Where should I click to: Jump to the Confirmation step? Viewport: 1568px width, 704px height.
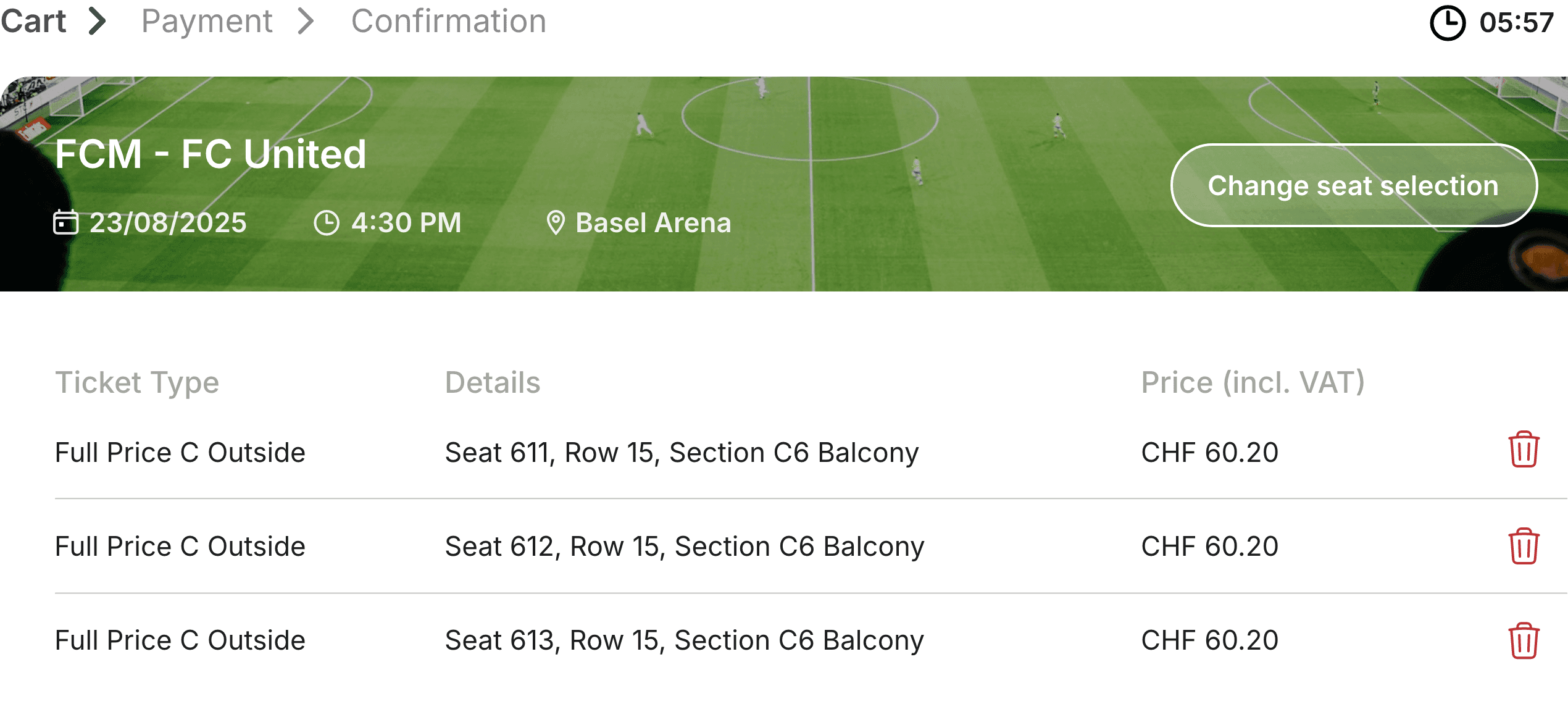(x=448, y=21)
